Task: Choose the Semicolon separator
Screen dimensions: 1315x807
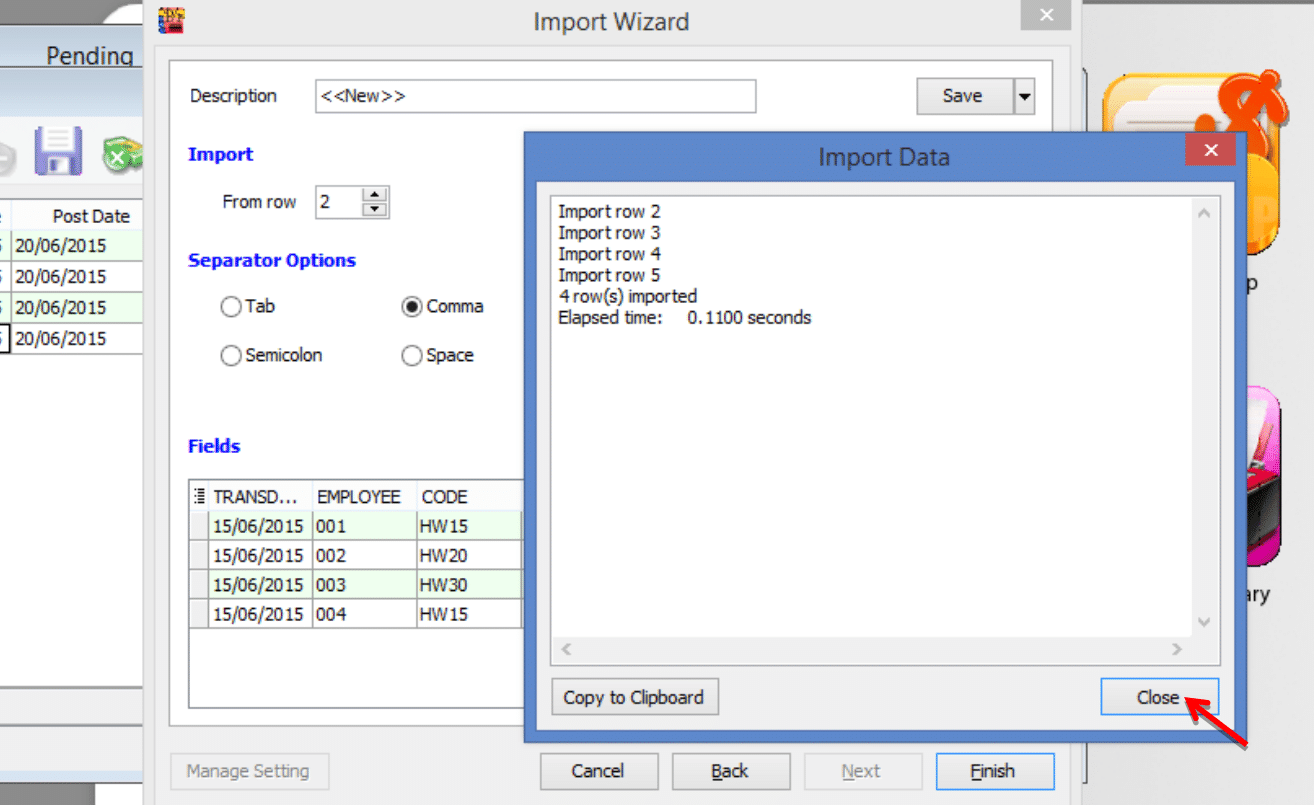Action: click(231, 355)
